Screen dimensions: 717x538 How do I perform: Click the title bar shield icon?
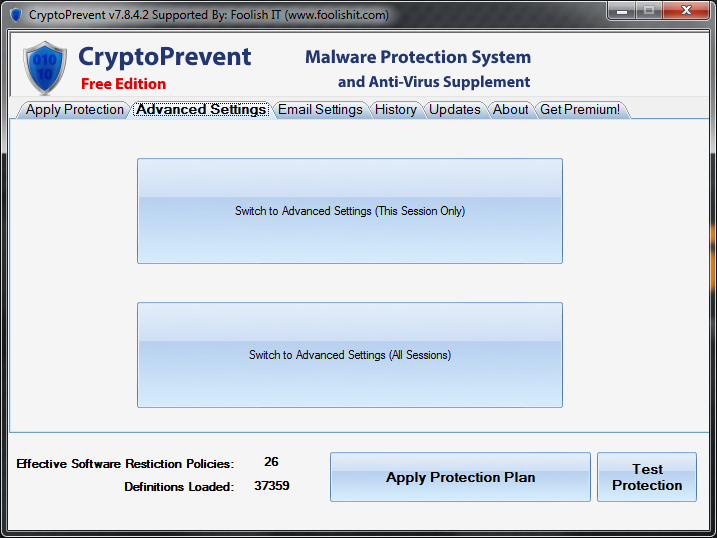pyautogui.click(x=16, y=15)
